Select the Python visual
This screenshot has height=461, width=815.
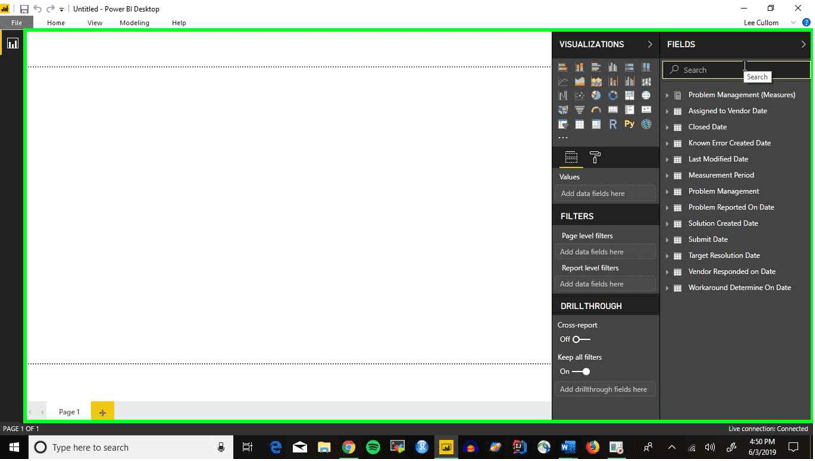pyautogui.click(x=629, y=124)
